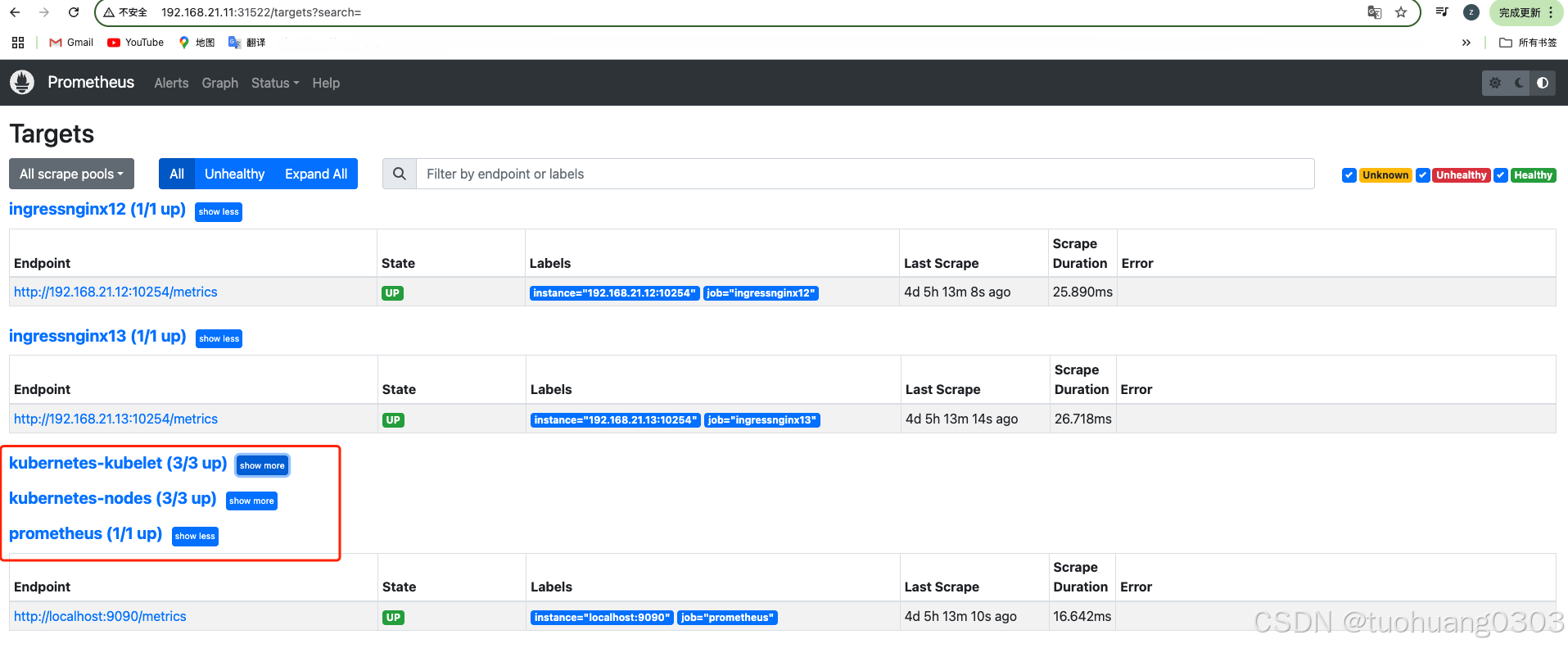Go to the Graph page
This screenshot has height=648, width=1568.
[220, 83]
